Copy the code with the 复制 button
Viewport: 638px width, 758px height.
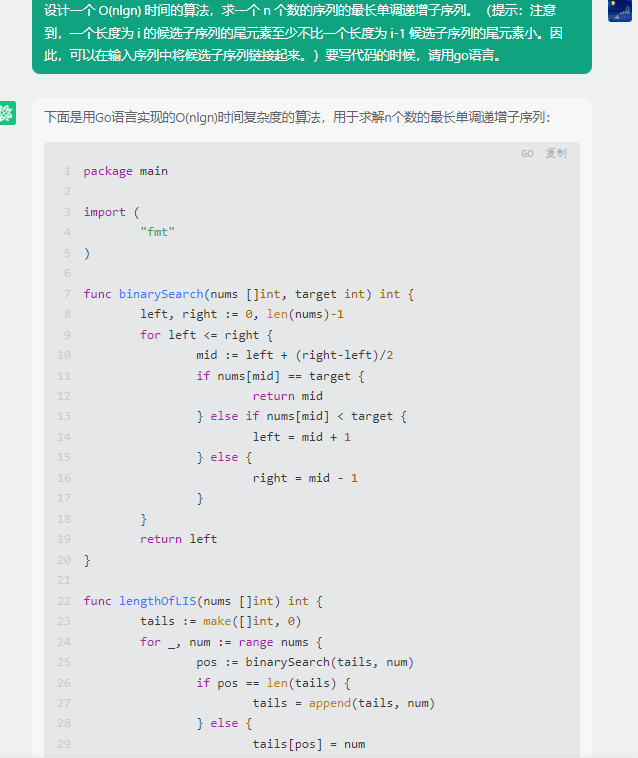click(x=556, y=153)
